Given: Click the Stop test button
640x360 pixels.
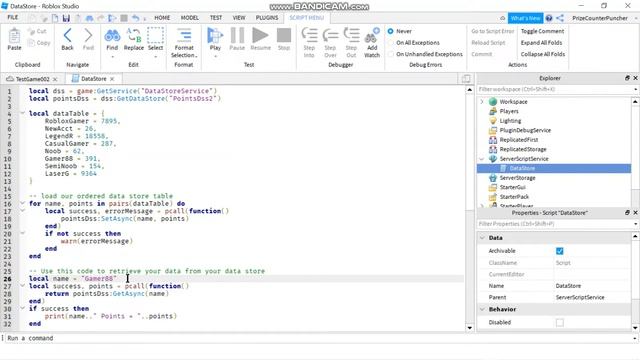Looking at the screenshot, I should point(284,36).
